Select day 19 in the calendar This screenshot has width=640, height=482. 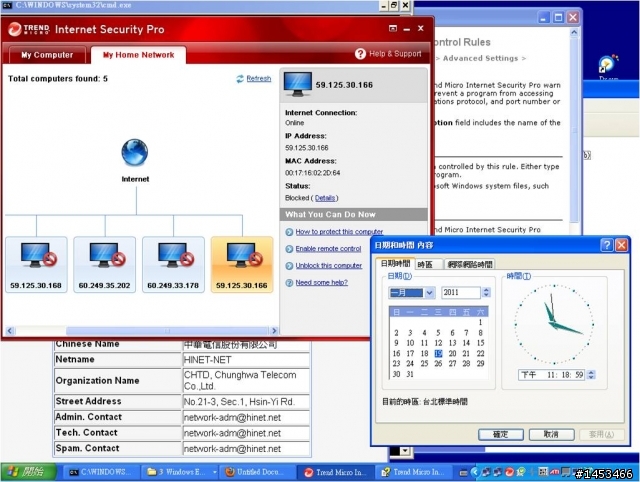coord(438,353)
